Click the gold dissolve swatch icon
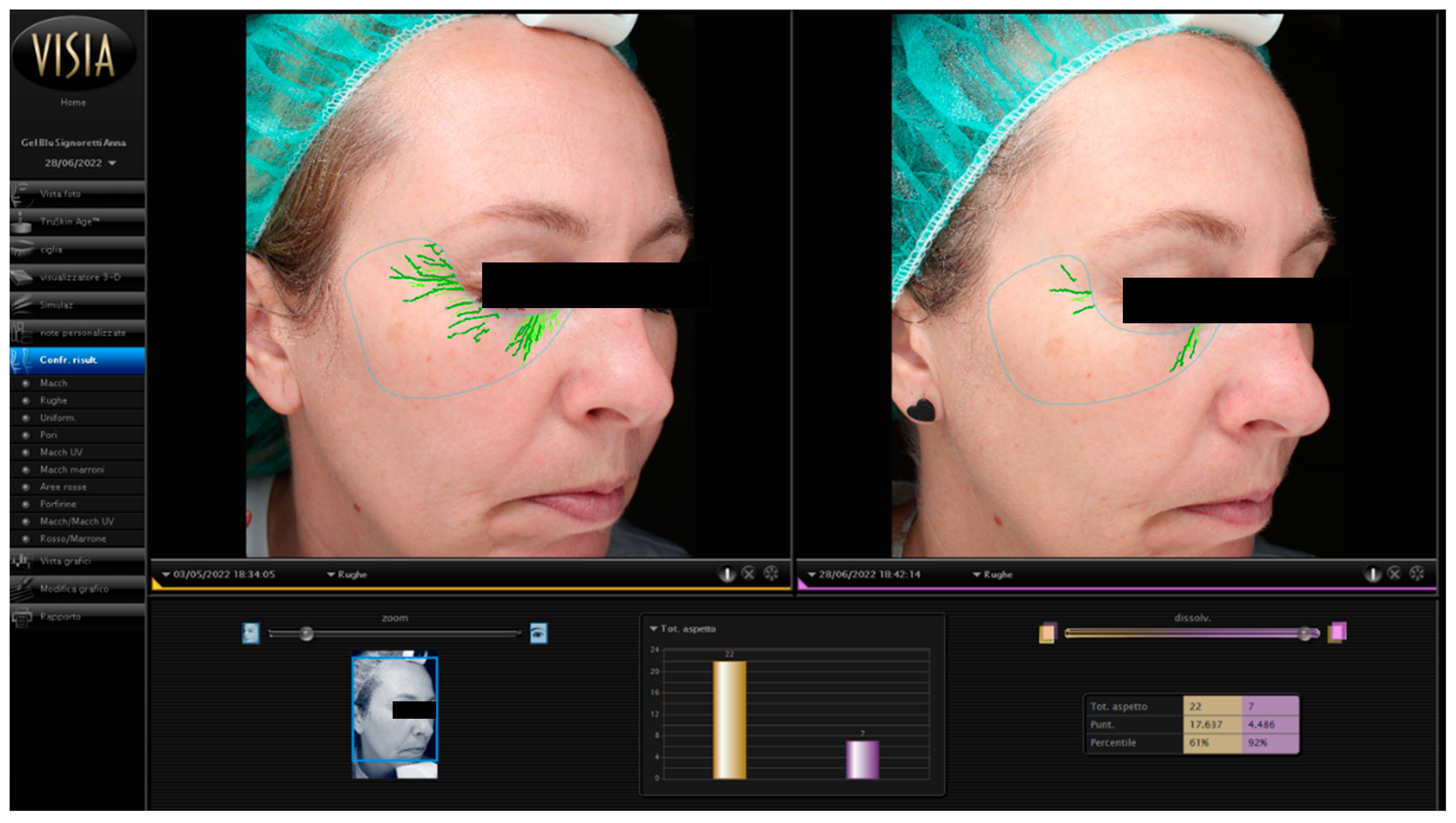This screenshot has height=823, width=1456. pyautogui.click(x=1048, y=633)
